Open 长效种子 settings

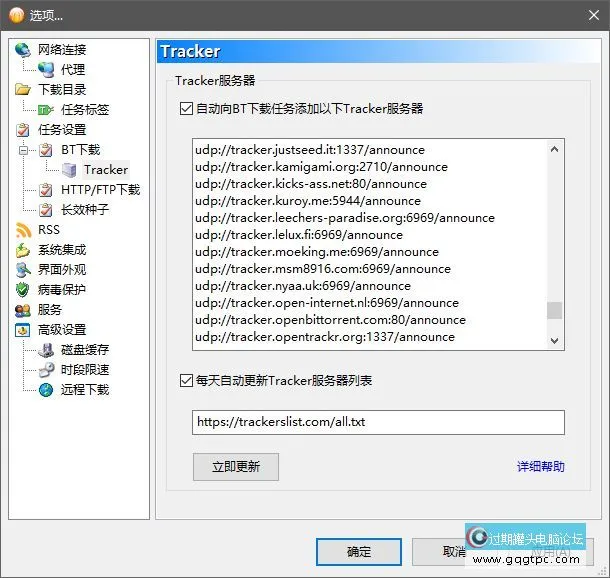85,210
